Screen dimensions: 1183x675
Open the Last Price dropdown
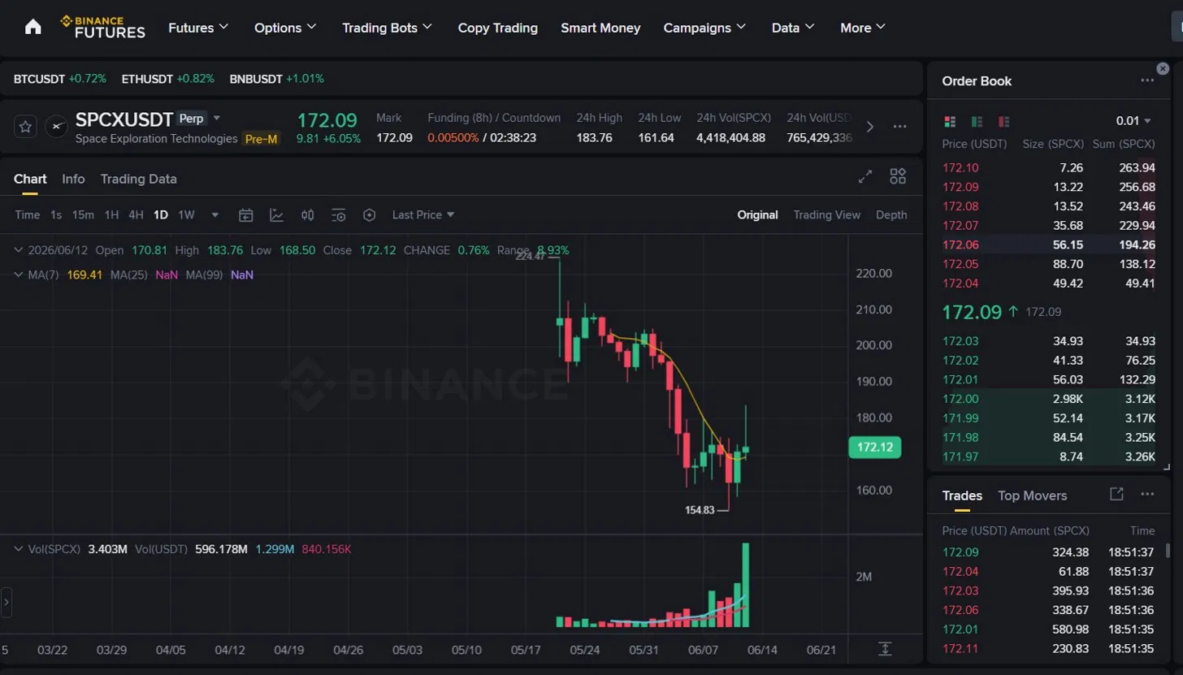[423, 215]
